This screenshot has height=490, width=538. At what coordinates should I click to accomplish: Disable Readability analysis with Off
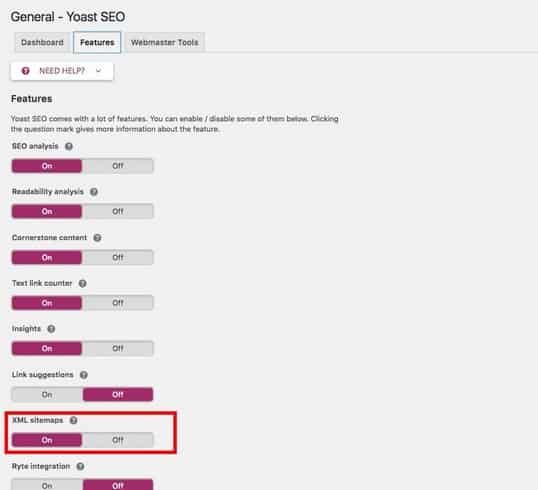coord(118,211)
